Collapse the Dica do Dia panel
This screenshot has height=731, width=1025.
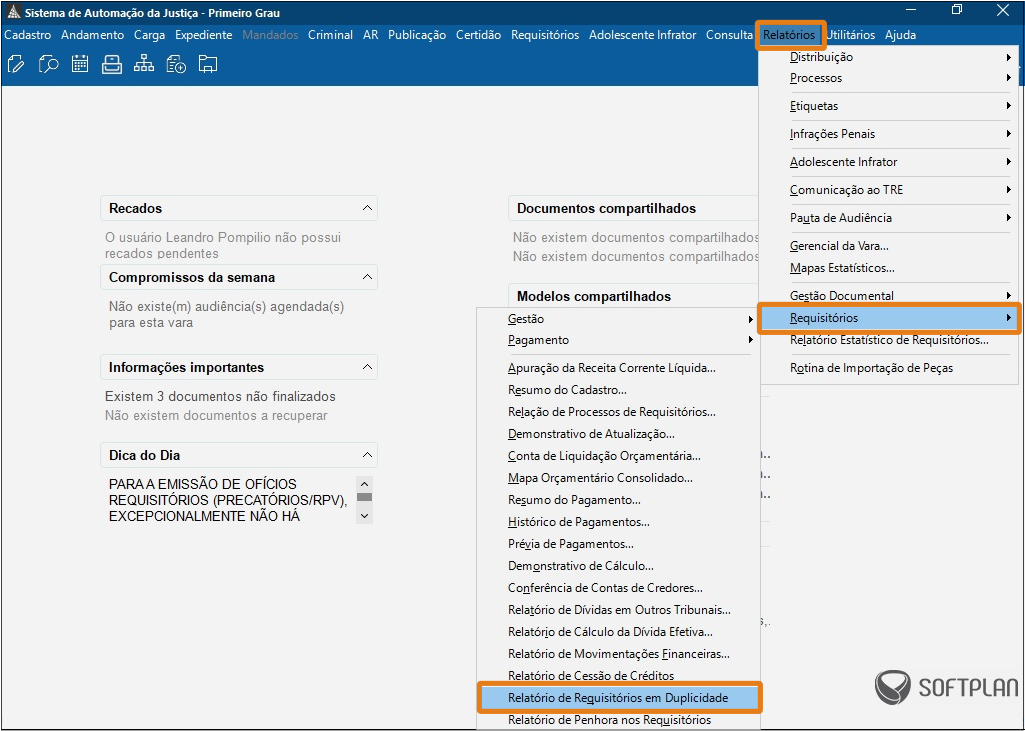[367, 455]
